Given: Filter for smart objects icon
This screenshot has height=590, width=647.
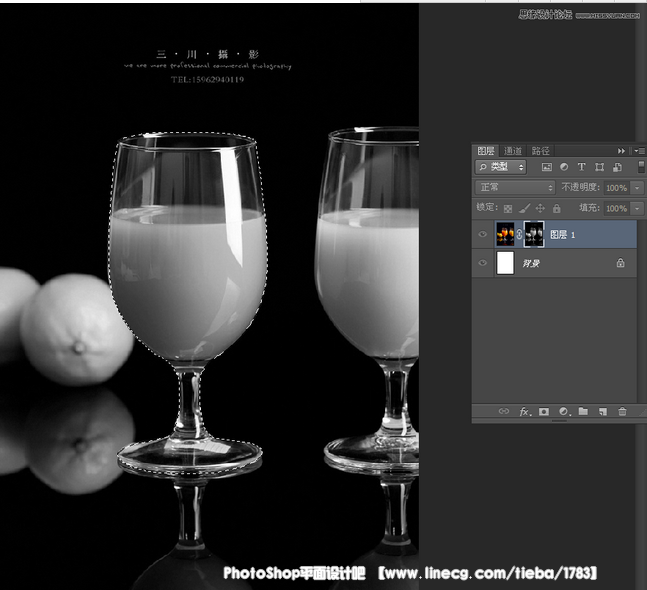Looking at the screenshot, I should click(617, 167).
